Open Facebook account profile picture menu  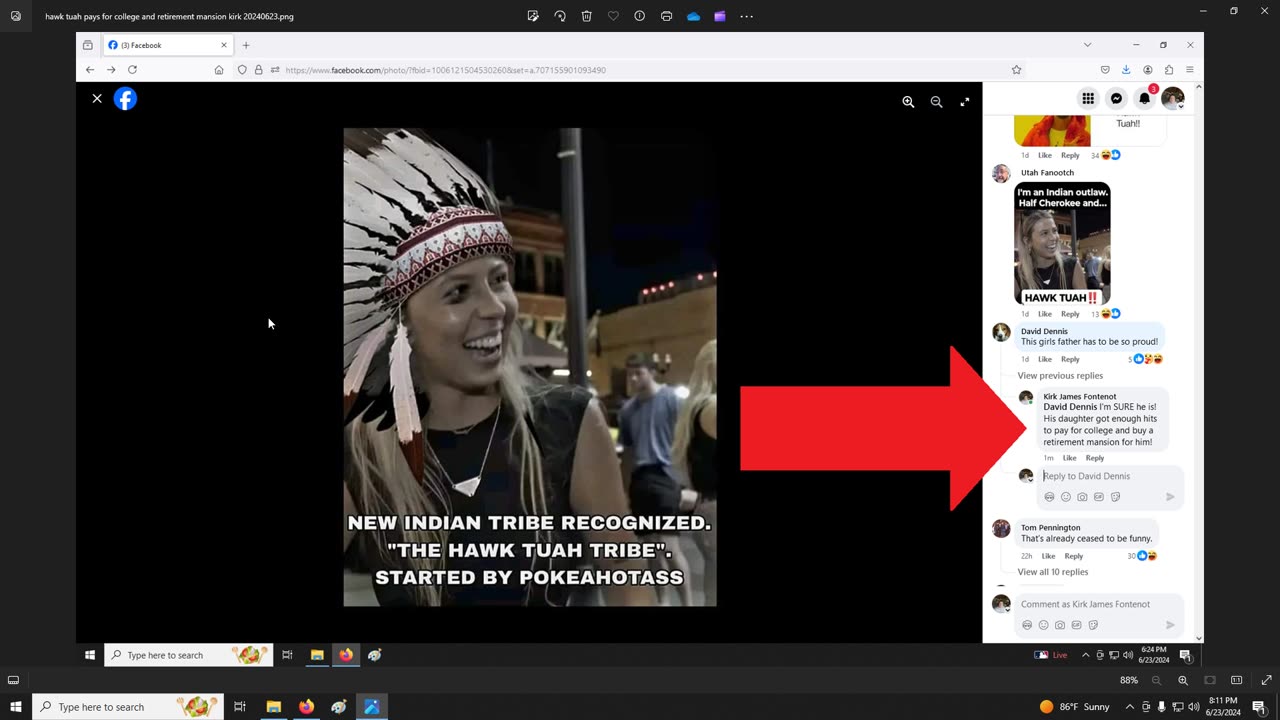coord(1173,98)
